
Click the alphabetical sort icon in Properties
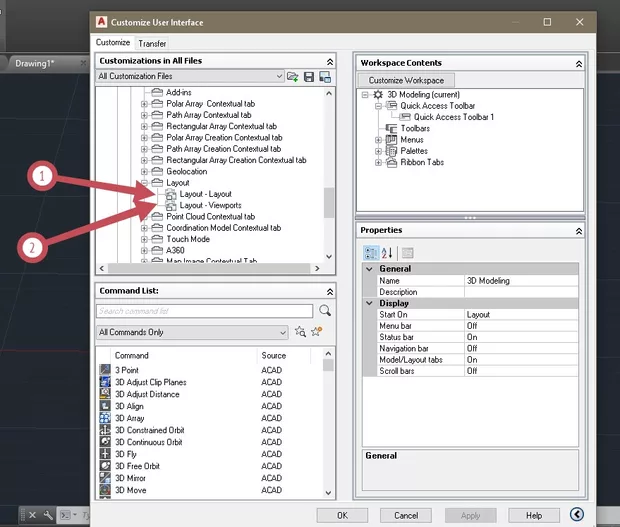[387, 252]
